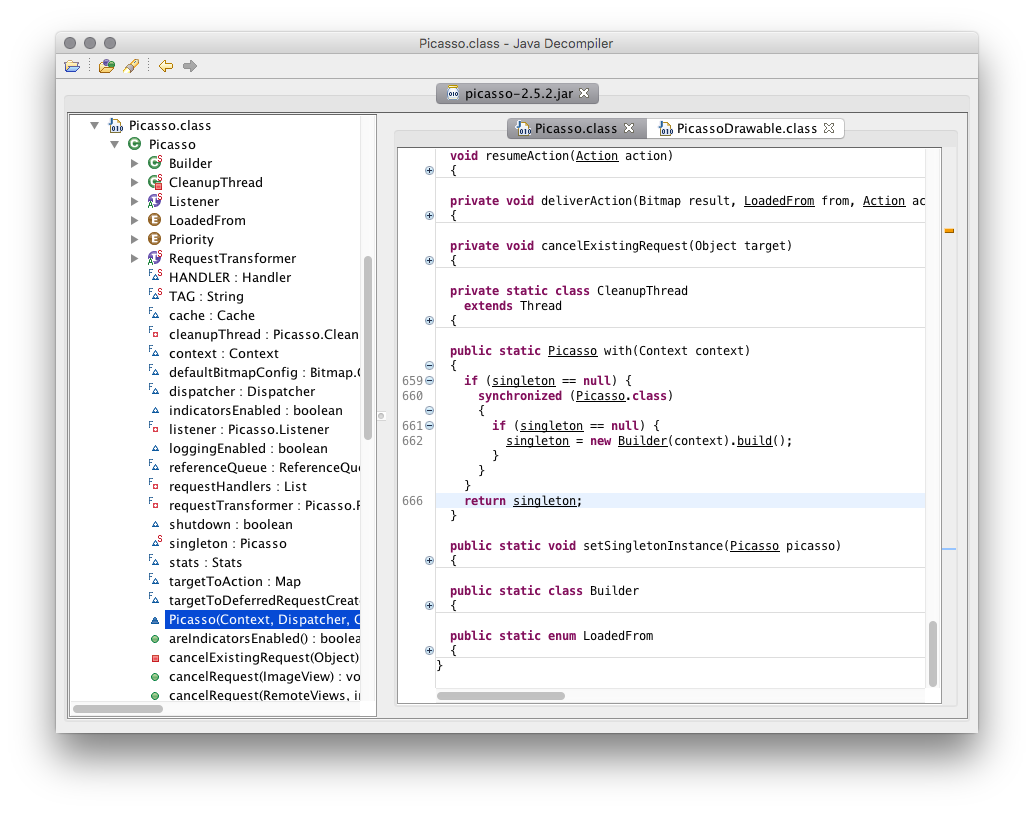The height and width of the screenshot is (813, 1034).
Task: Collapse the Picasso class node in the tree
Action: [x=113, y=144]
